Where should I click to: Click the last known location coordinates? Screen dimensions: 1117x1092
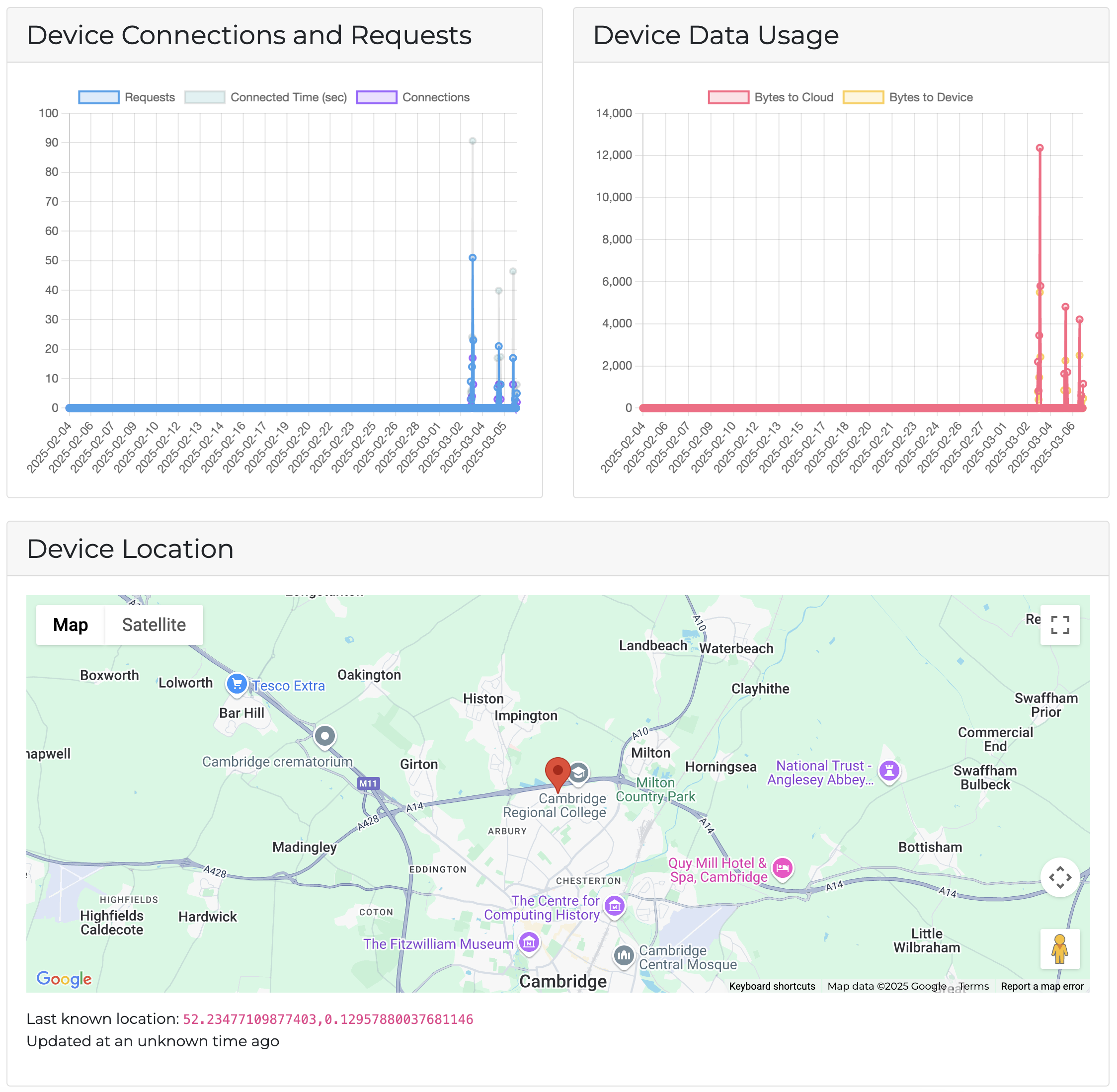[327, 1019]
